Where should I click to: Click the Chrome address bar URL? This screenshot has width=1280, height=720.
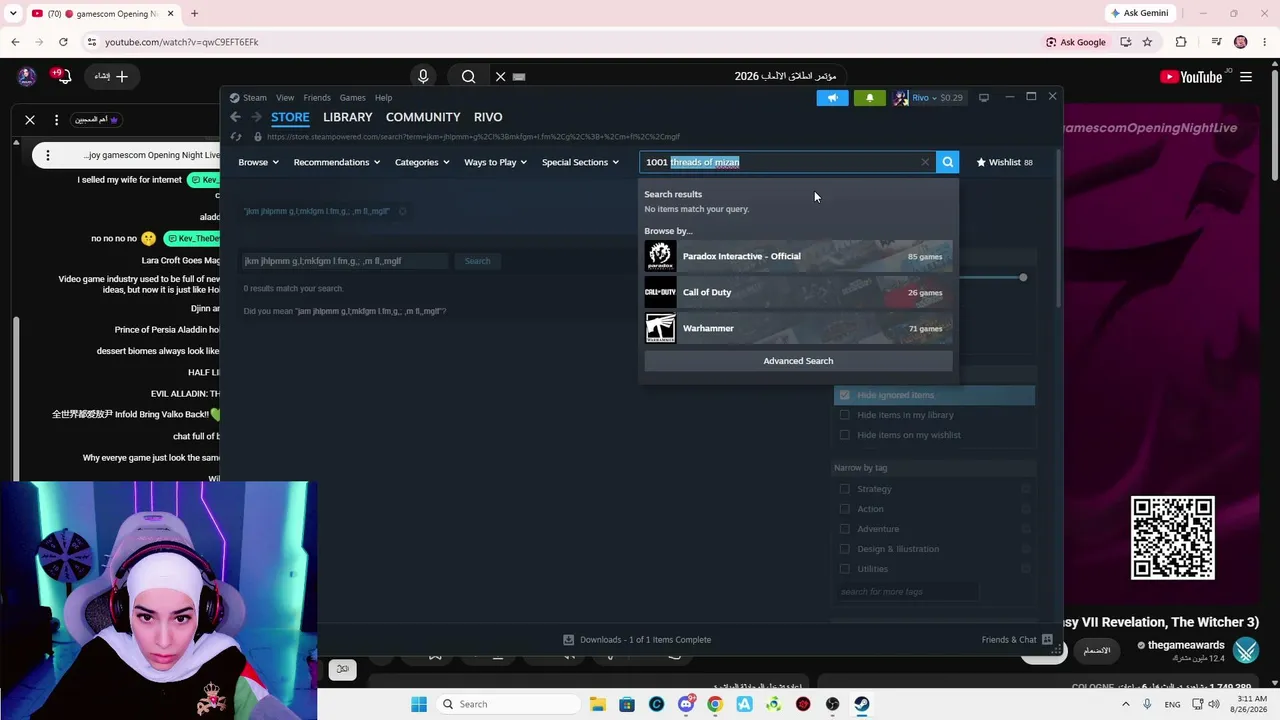click(x=181, y=42)
